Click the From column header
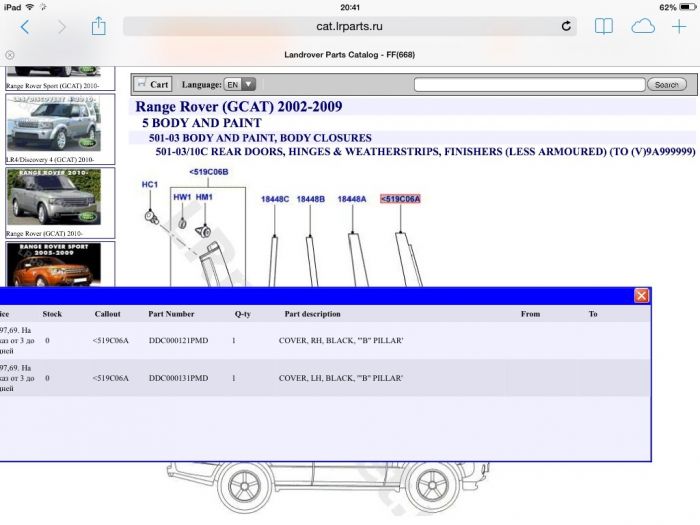 530,314
